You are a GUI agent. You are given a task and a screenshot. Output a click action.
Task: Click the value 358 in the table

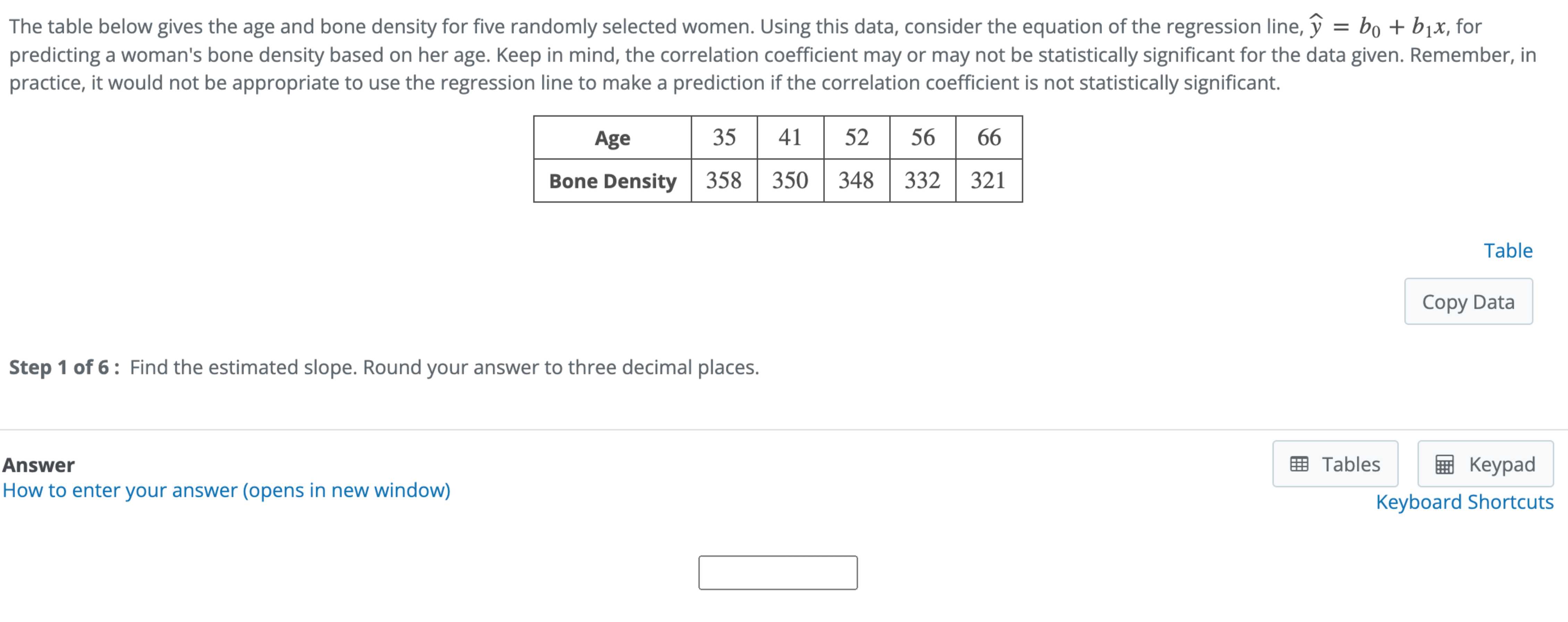point(724,180)
